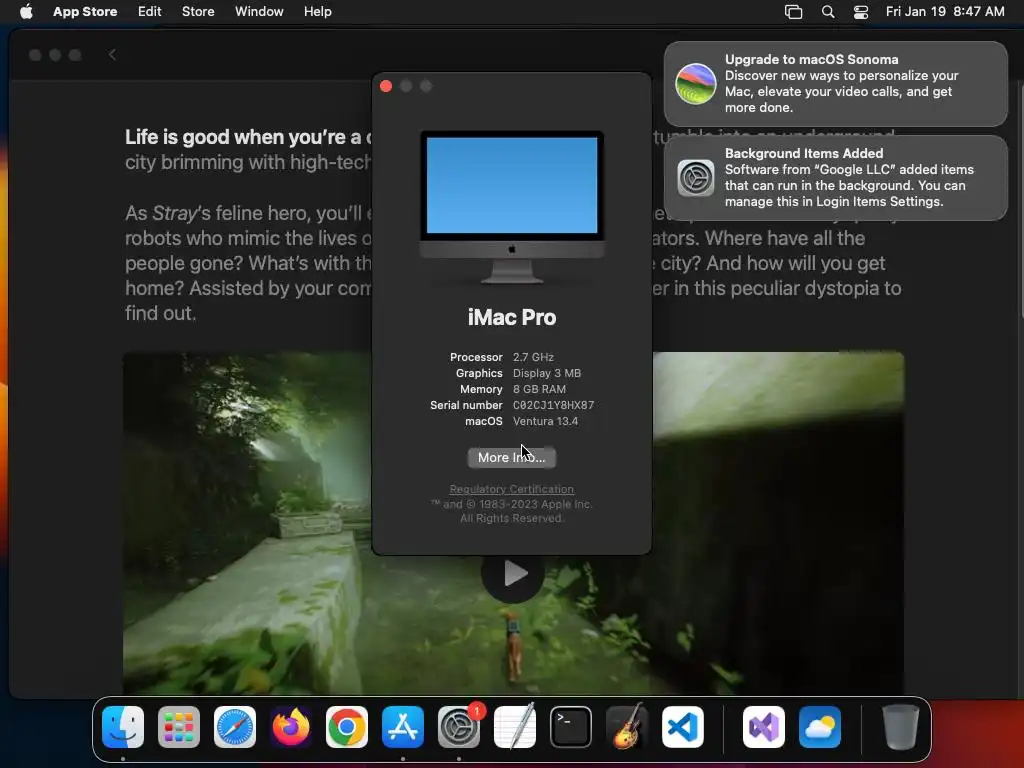Open the Store menu

tap(198, 12)
